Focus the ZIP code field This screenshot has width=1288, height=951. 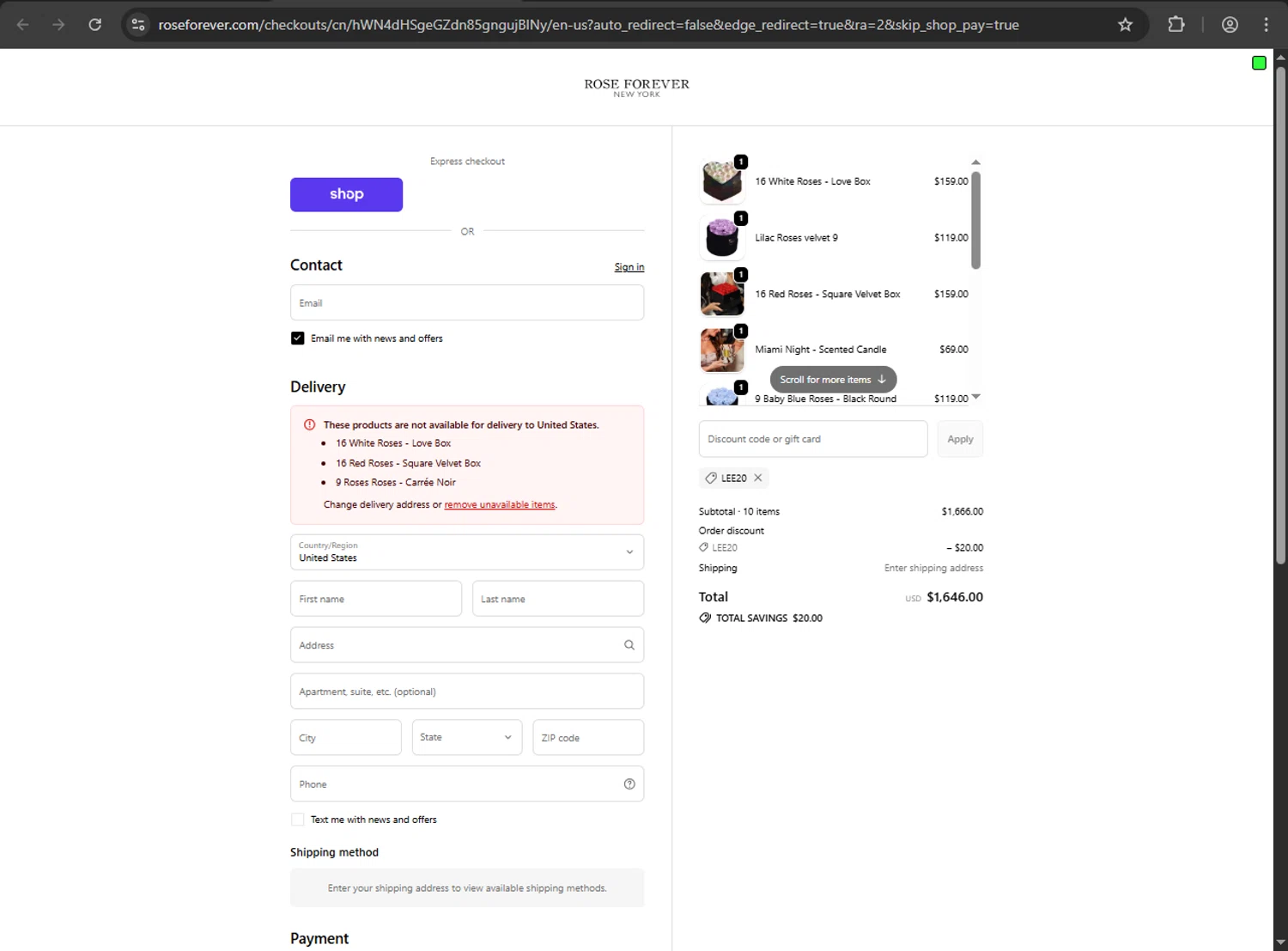[x=588, y=737]
